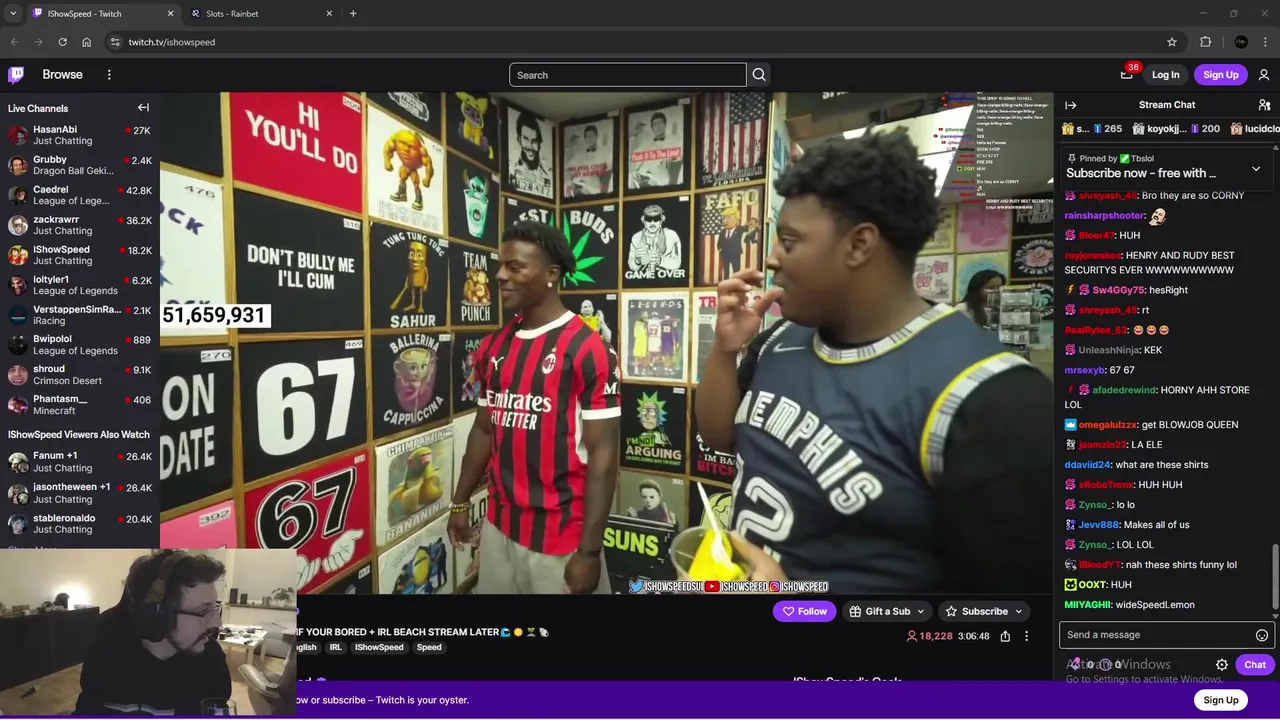Open the browser extensions puzzle icon
The width and height of the screenshot is (1280, 720).
1206,42
